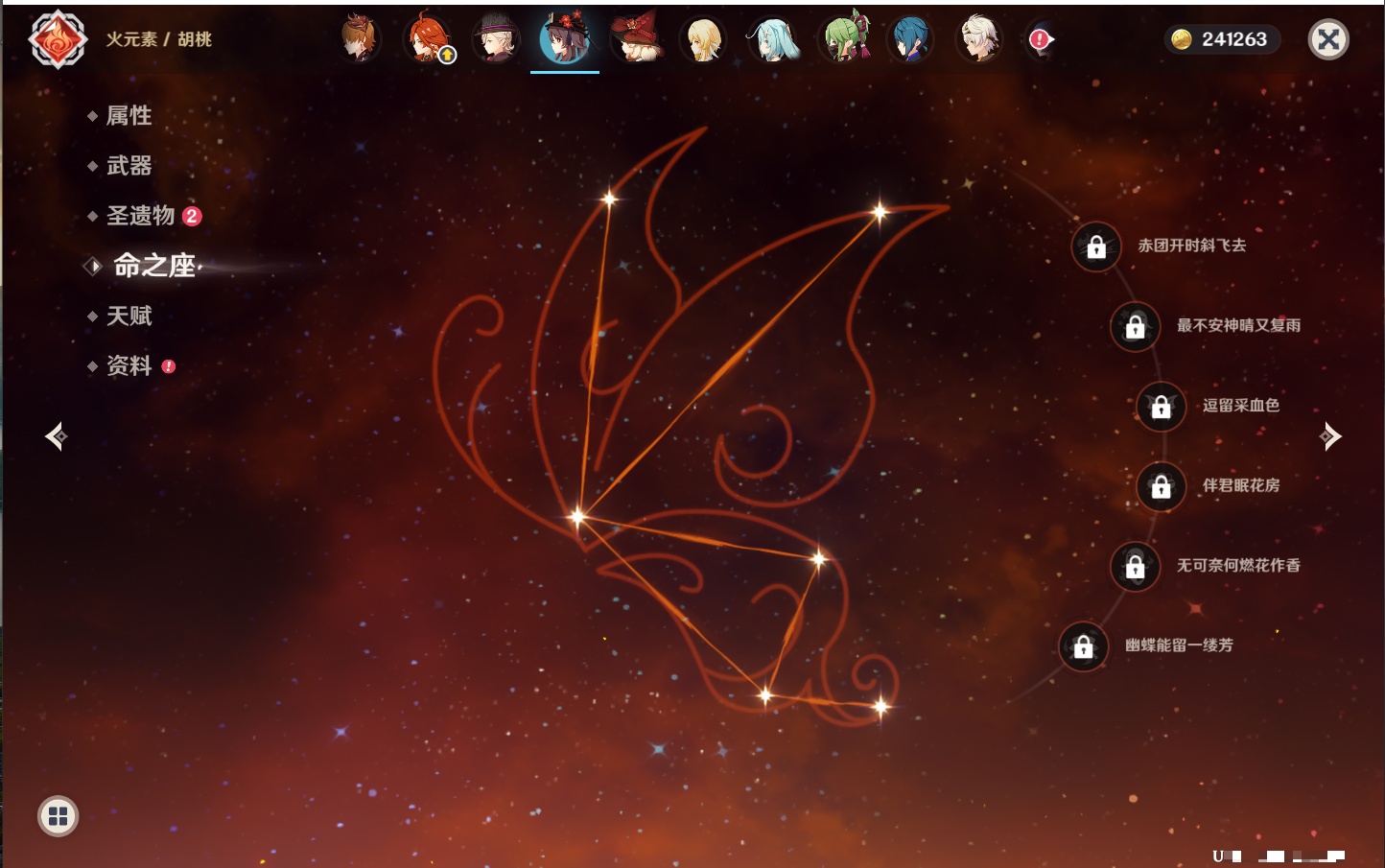
Task: Go to next character with right arrow
Action: click(x=1330, y=436)
